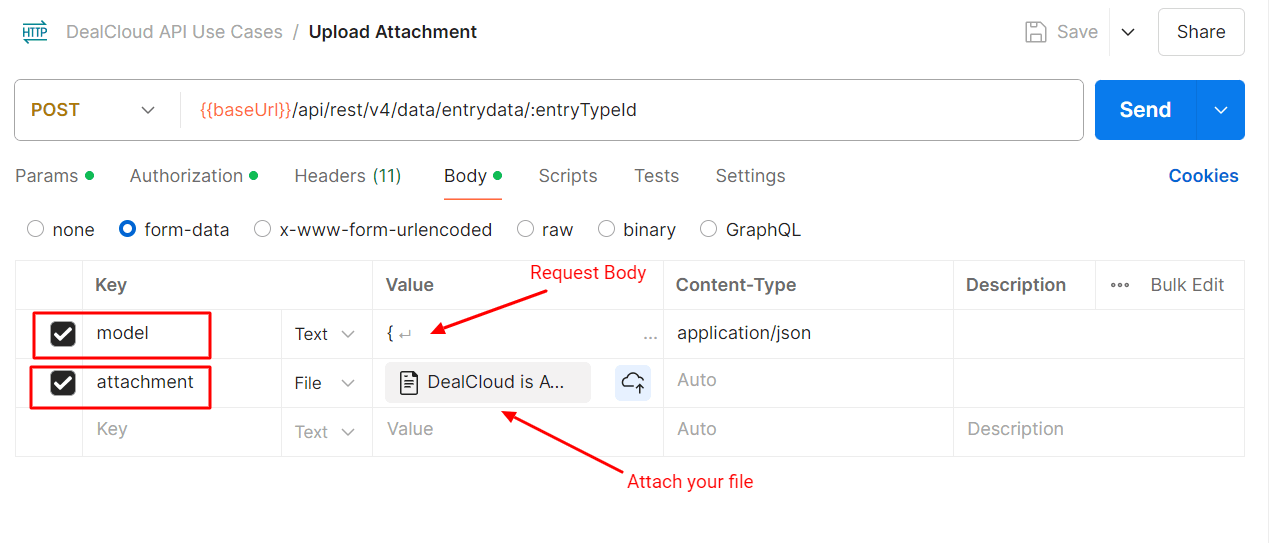Expand model value with ellipsis icon
Image resolution: width=1282 pixels, height=543 pixels.
coord(650,337)
